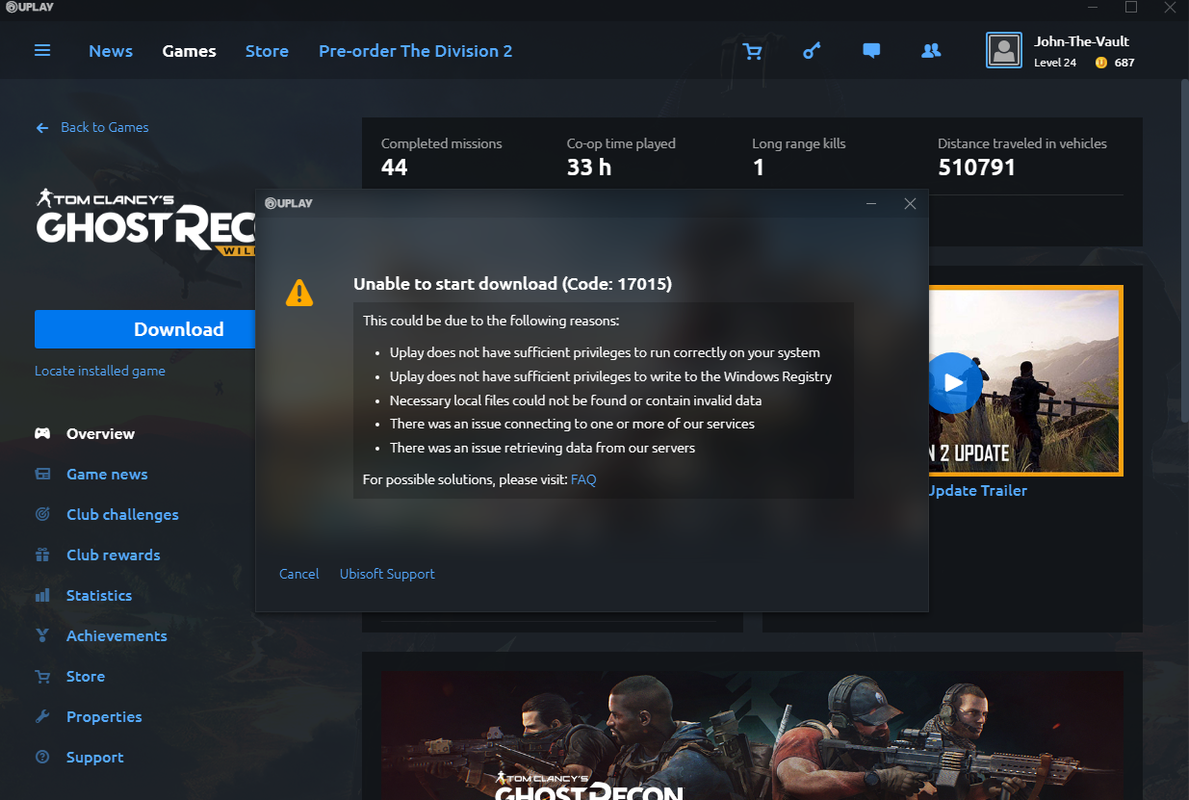The height and width of the screenshot is (800, 1189).
Task: Click the warning triangle icon in dialog
Action: pyautogui.click(x=300, y=293)
